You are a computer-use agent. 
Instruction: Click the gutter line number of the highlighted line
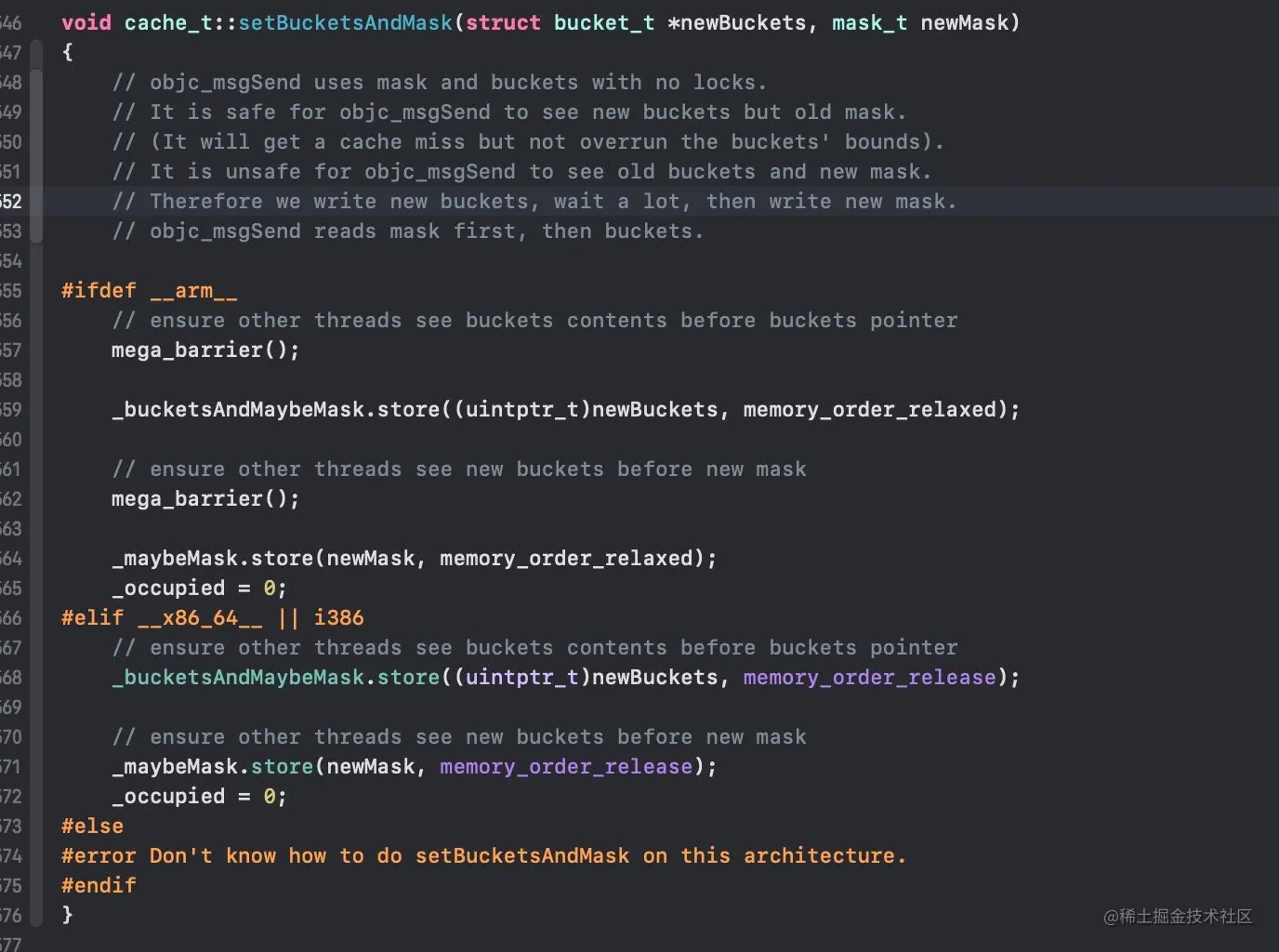[x=11, y=201]
